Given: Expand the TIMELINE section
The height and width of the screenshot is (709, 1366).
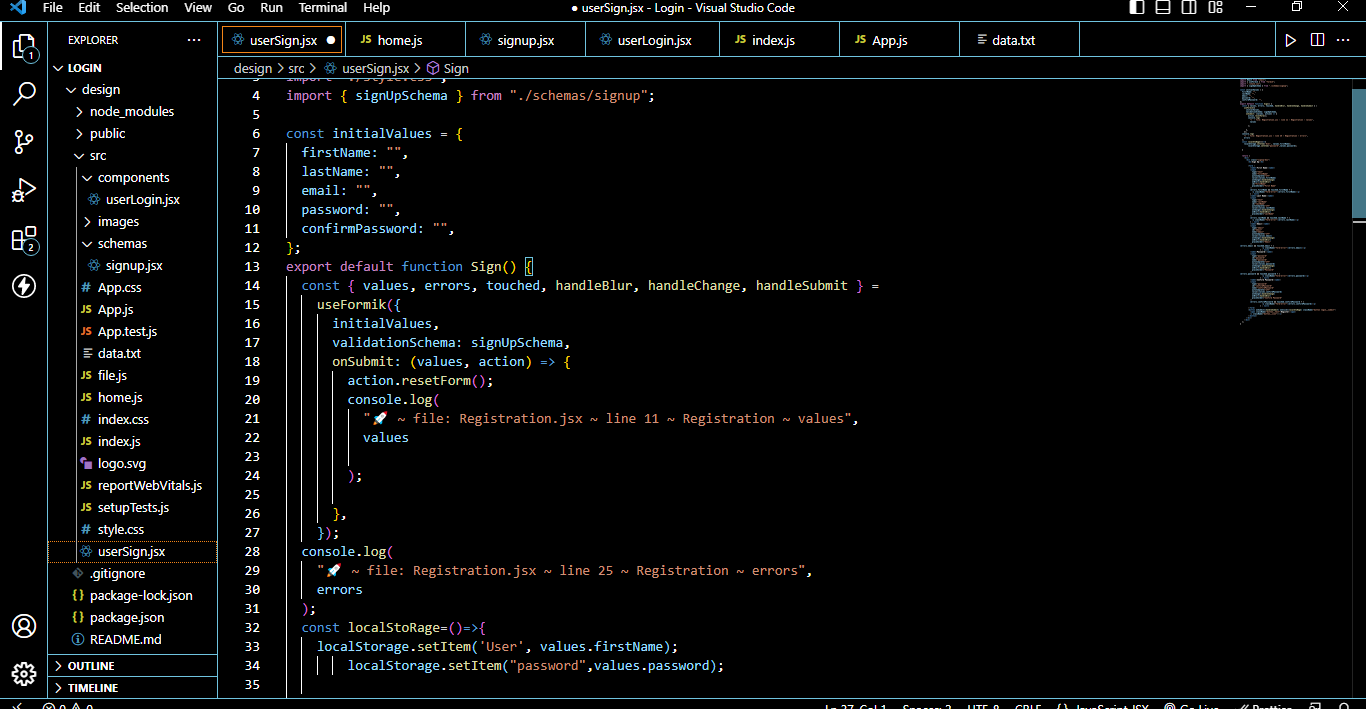Looking at the screenshot, I should [x=133, y=688].
